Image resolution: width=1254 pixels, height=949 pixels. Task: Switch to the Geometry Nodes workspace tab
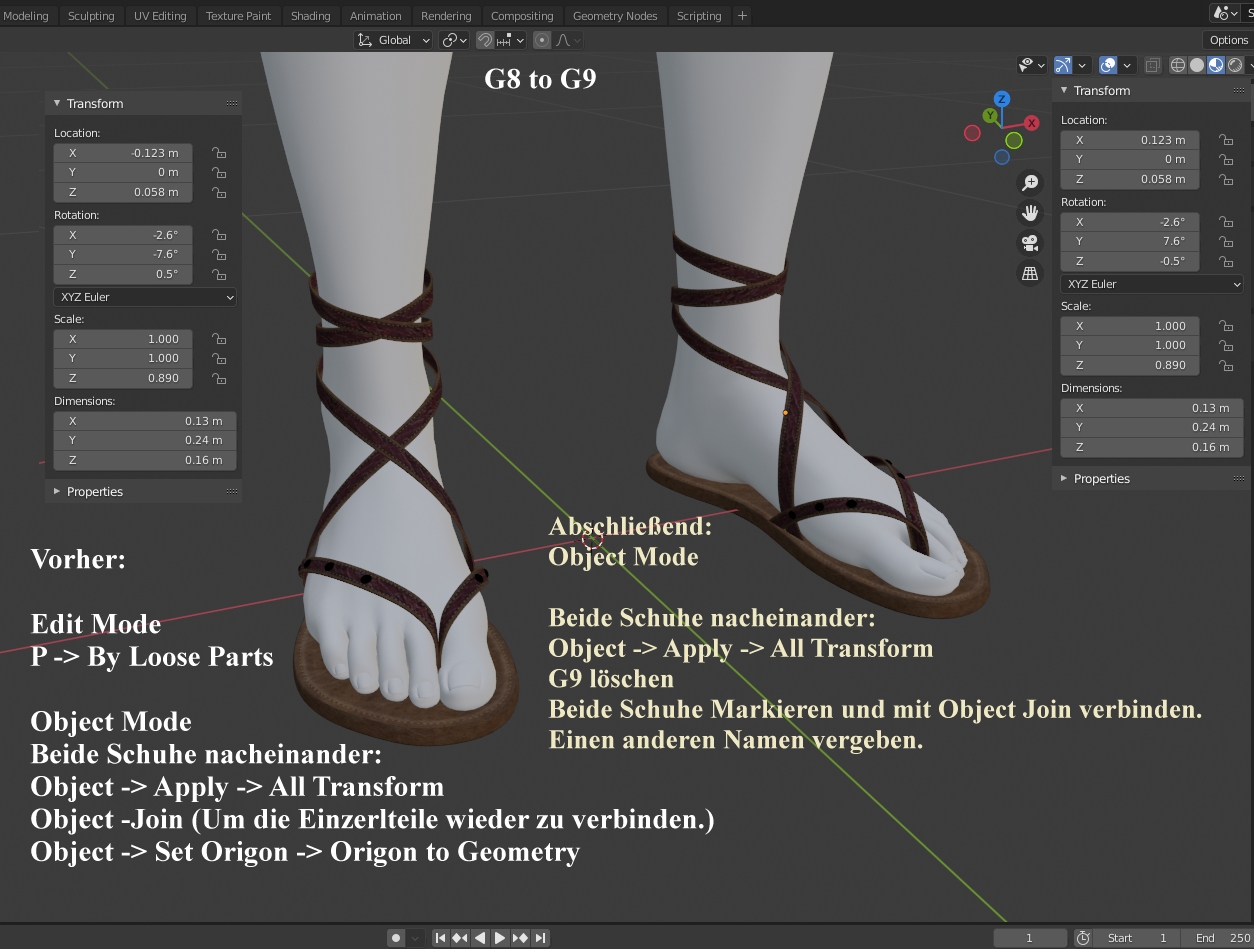pos(615,16)
